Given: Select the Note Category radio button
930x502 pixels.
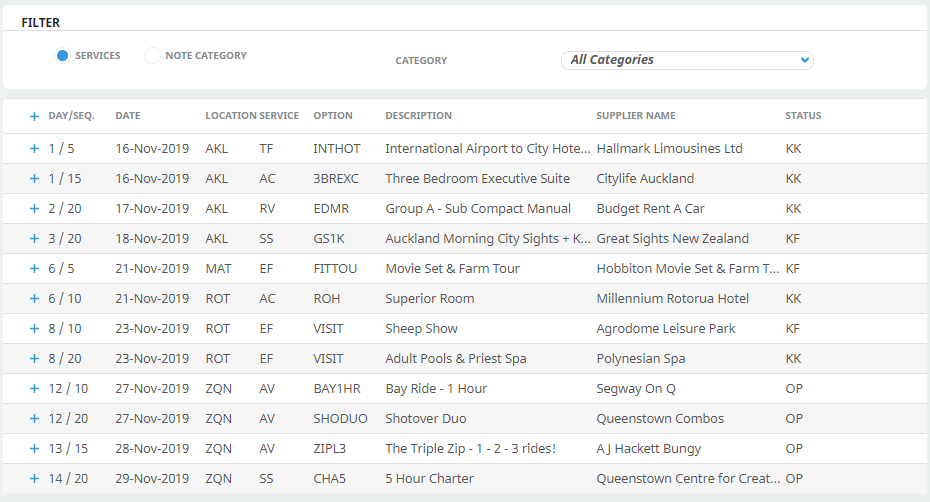Looking at the screenshot, I should 152,56.
